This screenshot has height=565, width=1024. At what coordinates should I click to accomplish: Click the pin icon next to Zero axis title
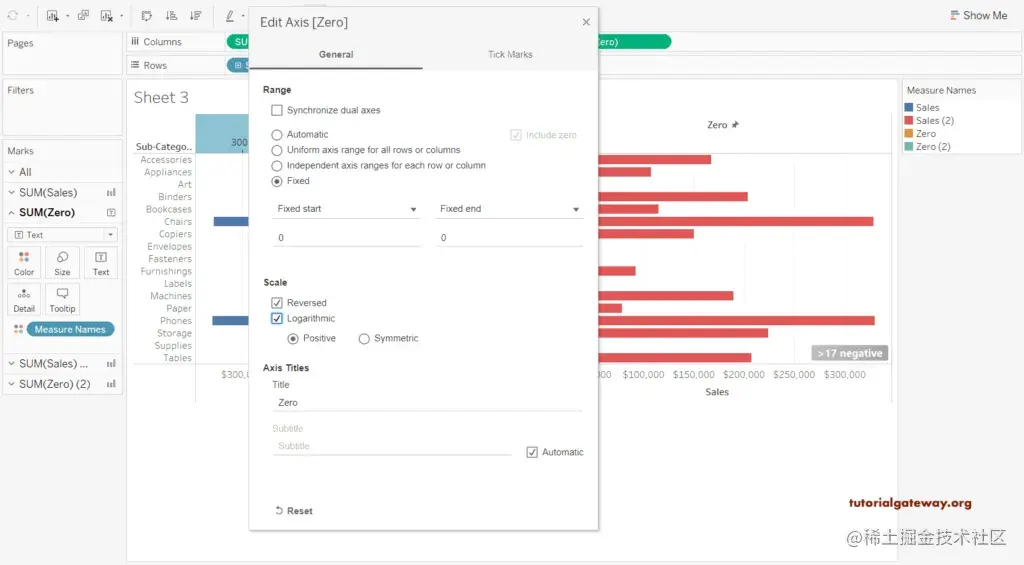pos(735,125)
